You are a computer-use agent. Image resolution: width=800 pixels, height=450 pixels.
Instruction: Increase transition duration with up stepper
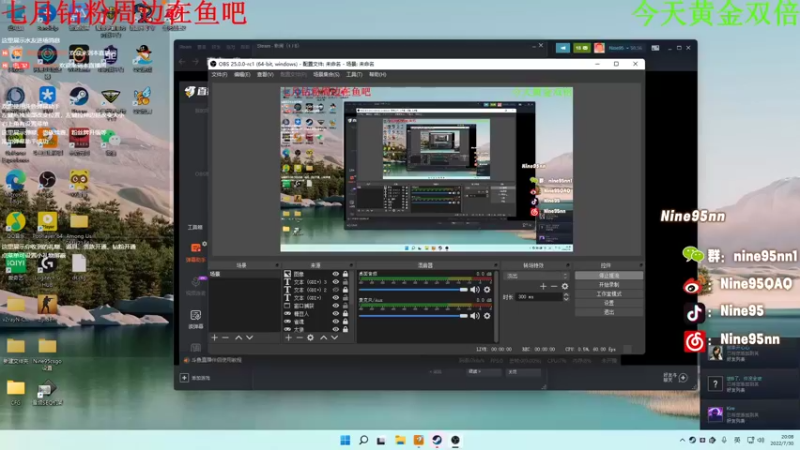(x=566, y=294)
